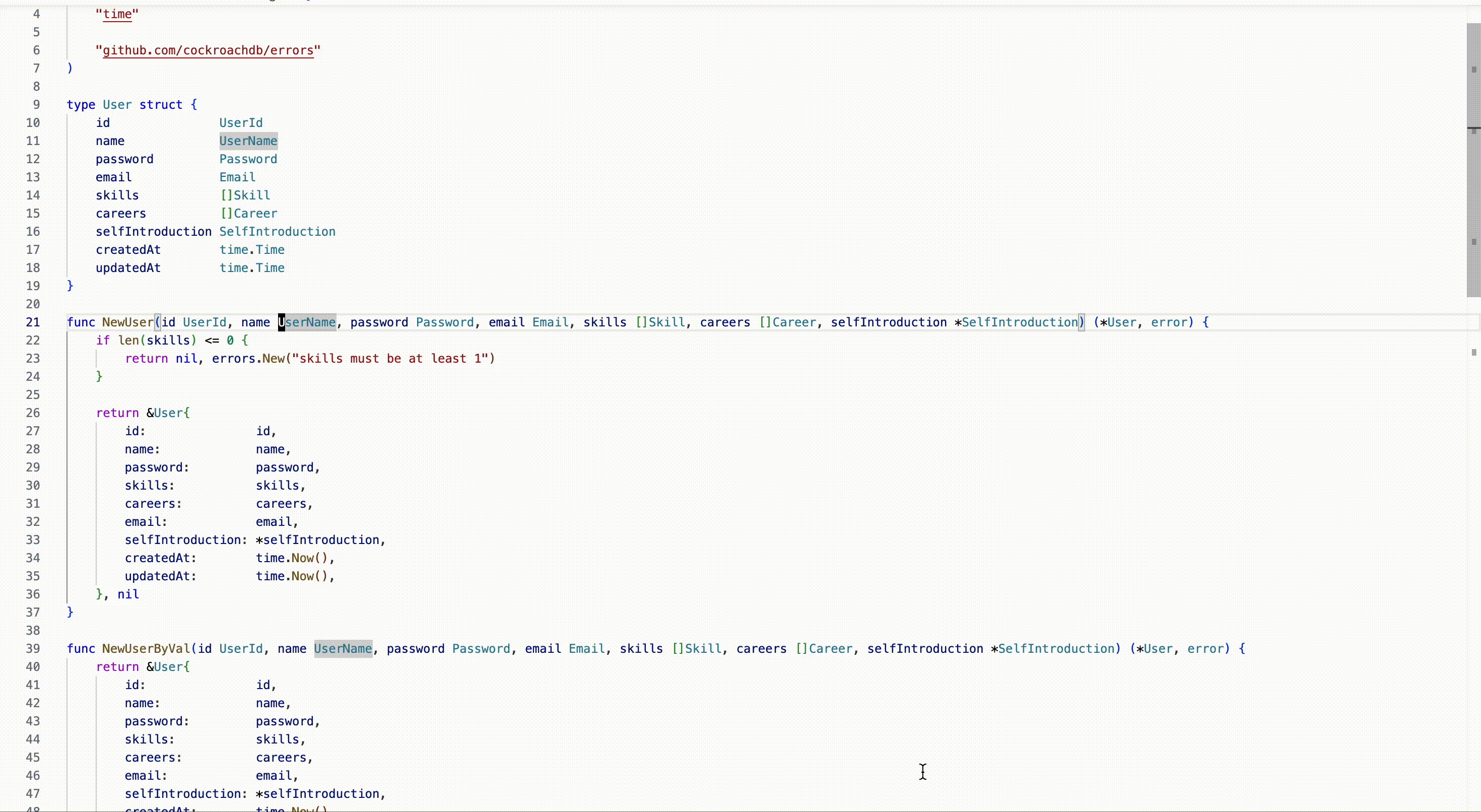This screenshot has height=812, width=1481.
Task: Open the github.com/cockroachdb/errors import link
Action: pyautogui.click(x=208, y=50)
